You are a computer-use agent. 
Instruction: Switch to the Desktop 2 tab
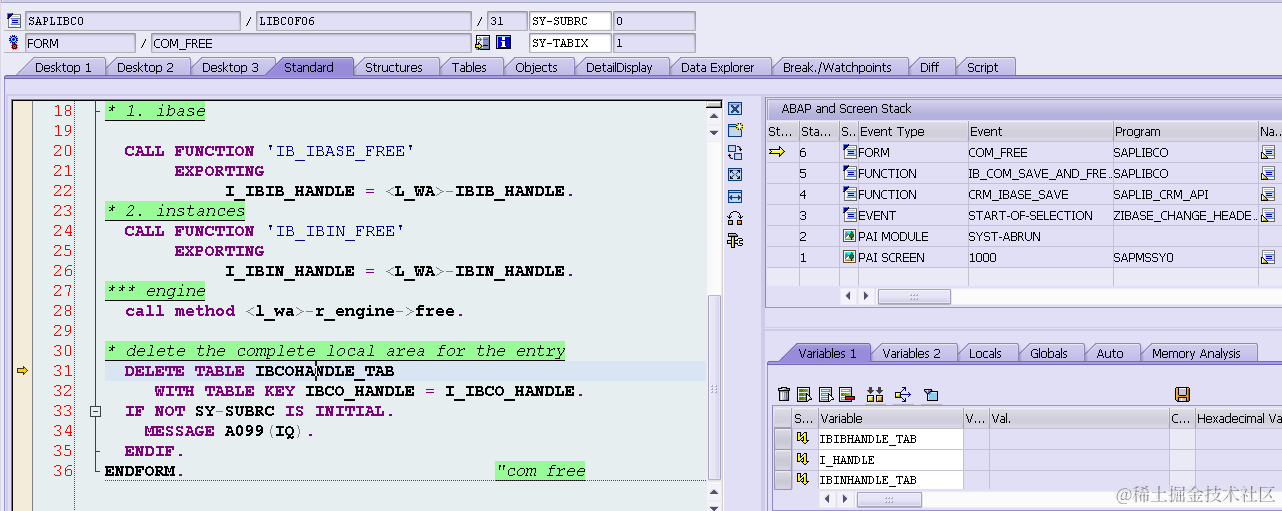[145, 67]
